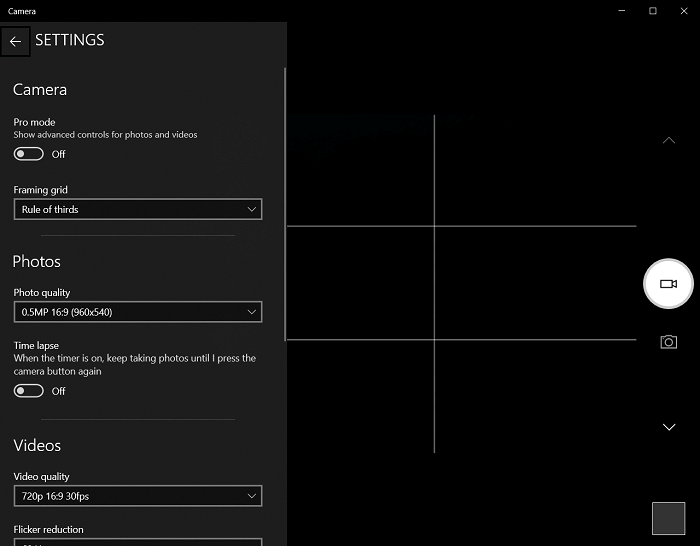700x546 pixels.
Task: Toggle Time lapse switch
Action: pos(29,391)
